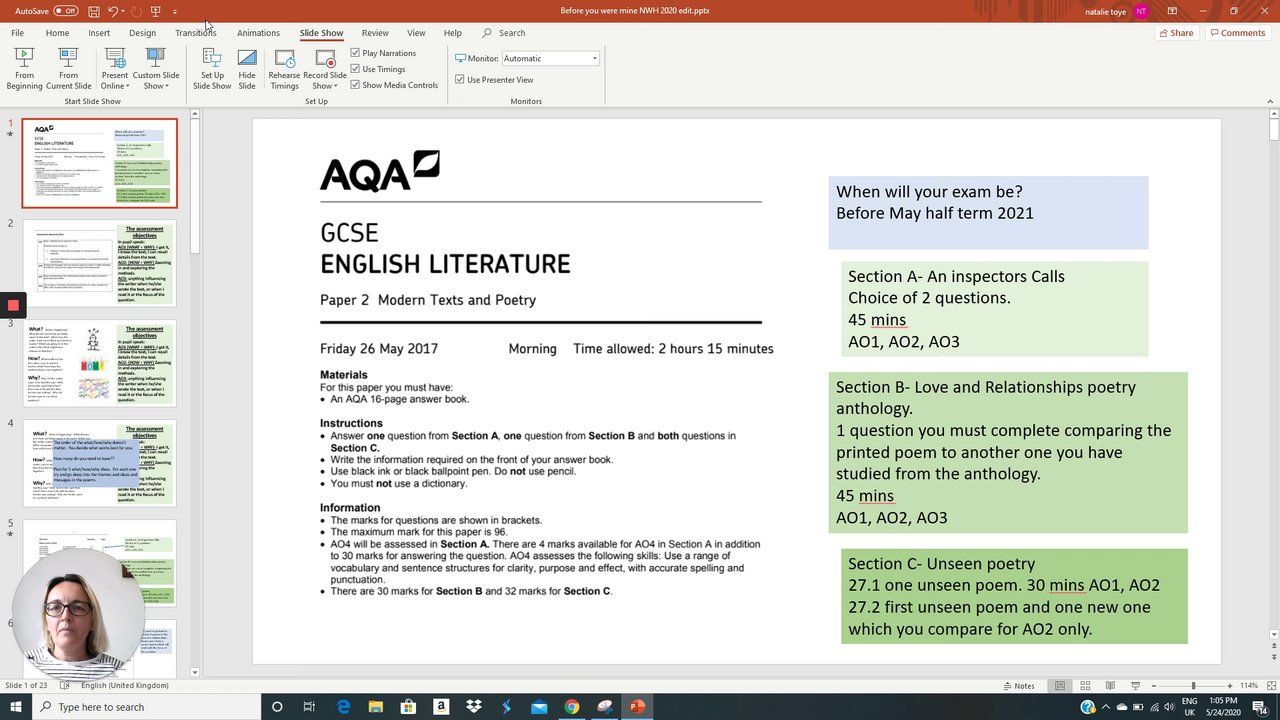Click the ribbon Search box
The width and height of the screenshot is (1280, 720).
(504, 33)
